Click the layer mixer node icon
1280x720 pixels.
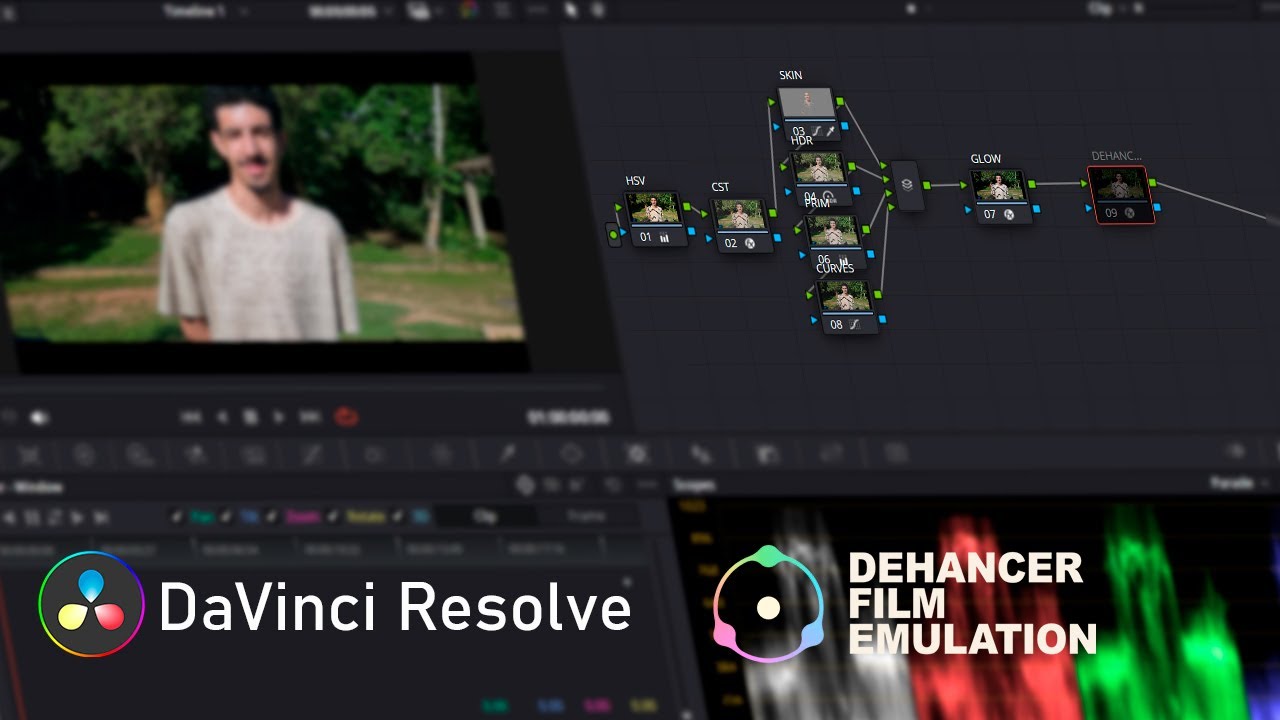(x=907, y=185)
